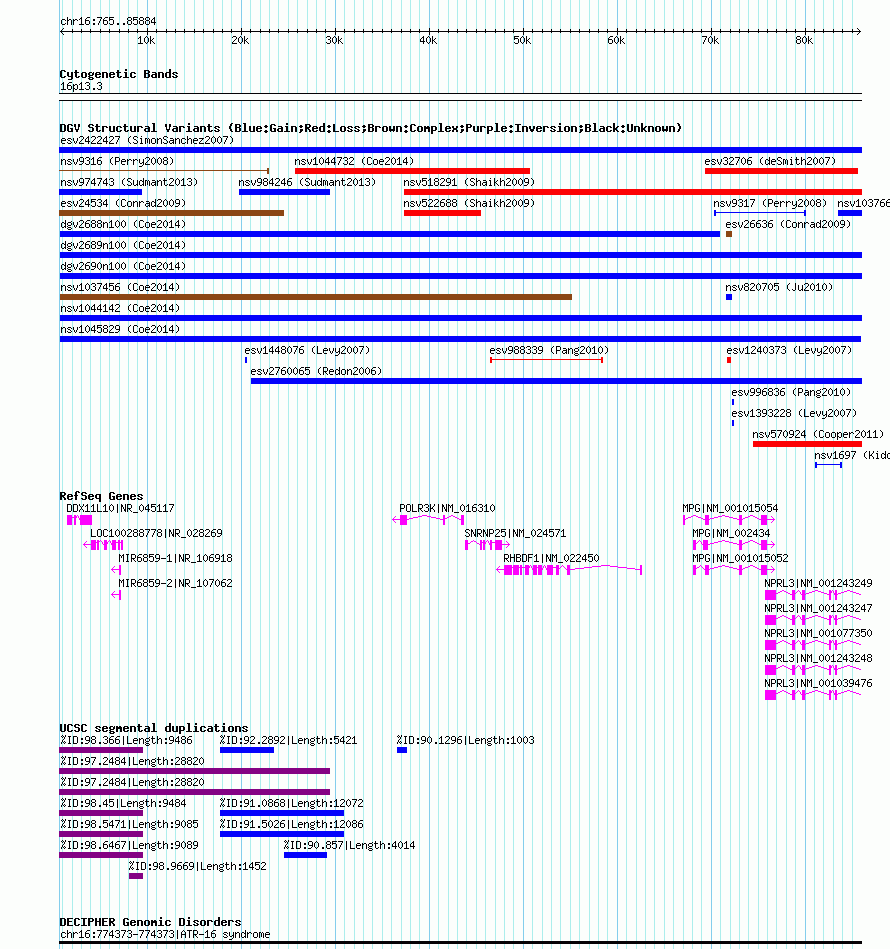Screen dimensions: 890x949
Task: Click NPRL3|NM_001077350 gene label
Action: click(x=818, y=634)
